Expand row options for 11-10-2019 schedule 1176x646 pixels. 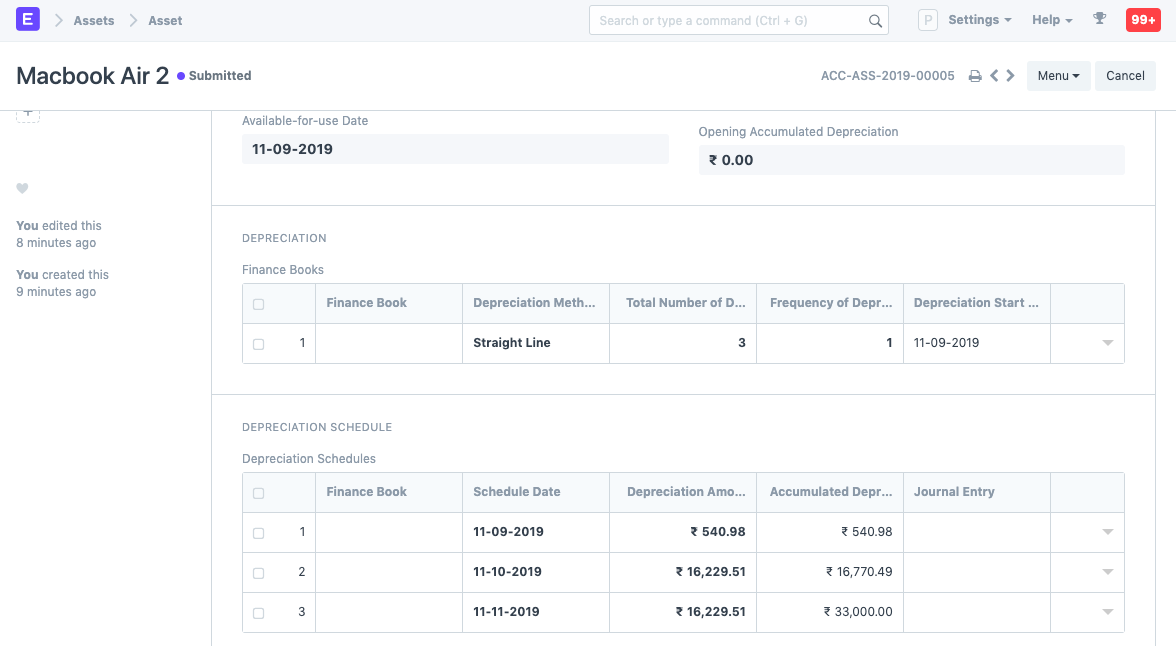[1107, 572]
